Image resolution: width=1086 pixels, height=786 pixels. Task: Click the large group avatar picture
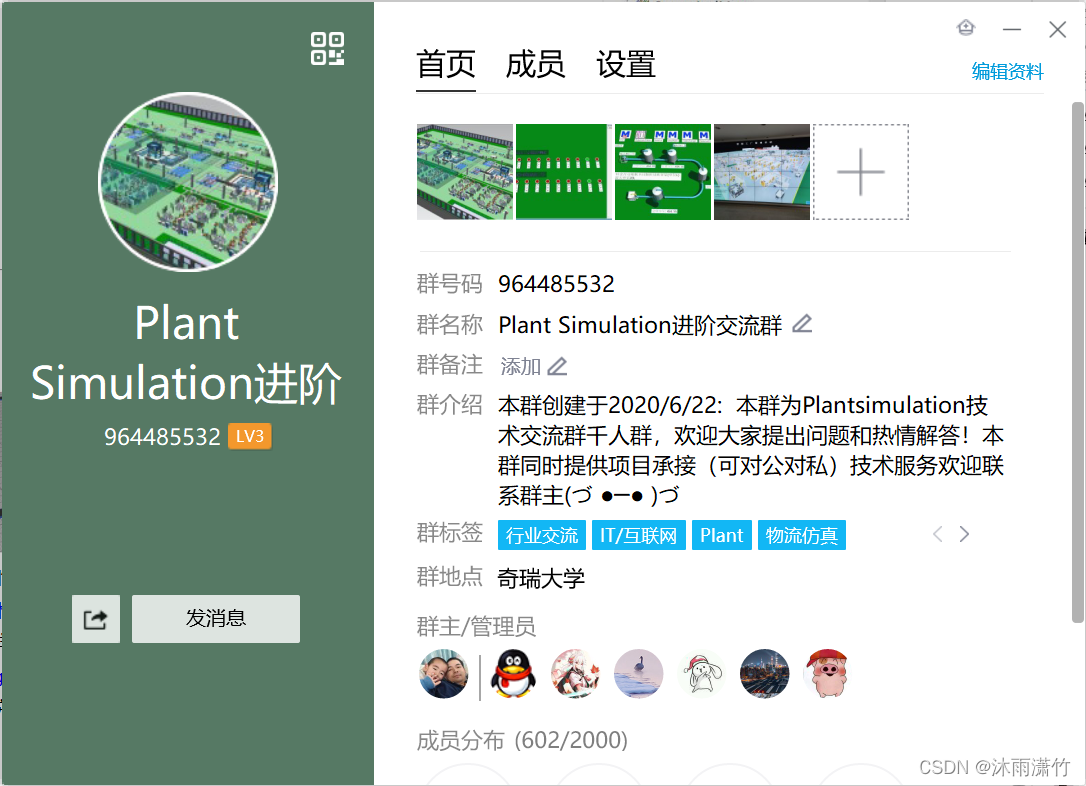(188, 181)
